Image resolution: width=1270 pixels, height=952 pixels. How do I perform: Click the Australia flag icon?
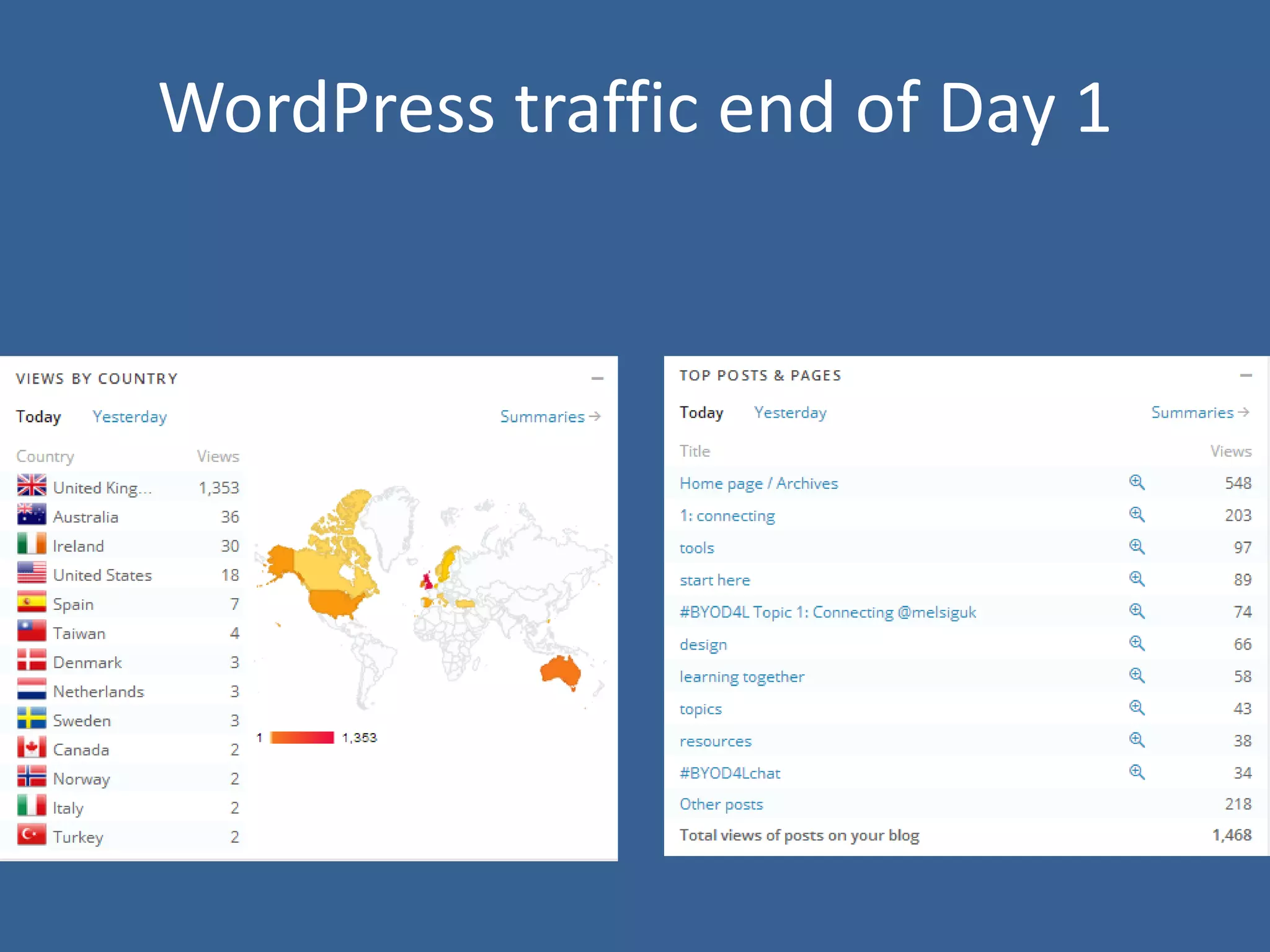[x=32, y=514]
